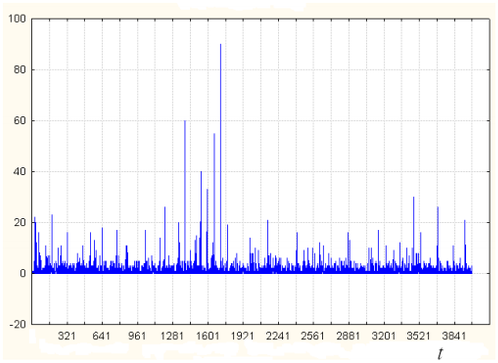Click the spike peaking at 60
The width and height of the screenshot is (498, 363).
click(x=185, y=197)
